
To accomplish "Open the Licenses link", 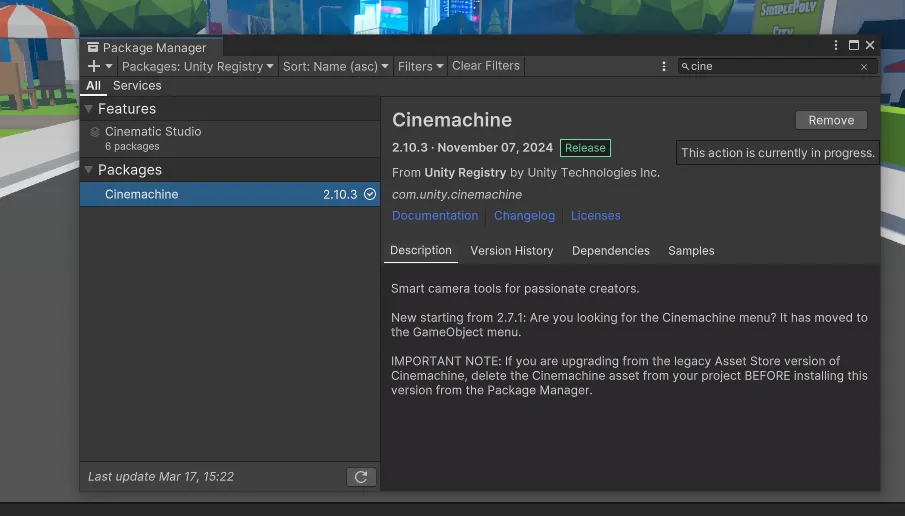I will pyautogui.click(x=596, y=215).
